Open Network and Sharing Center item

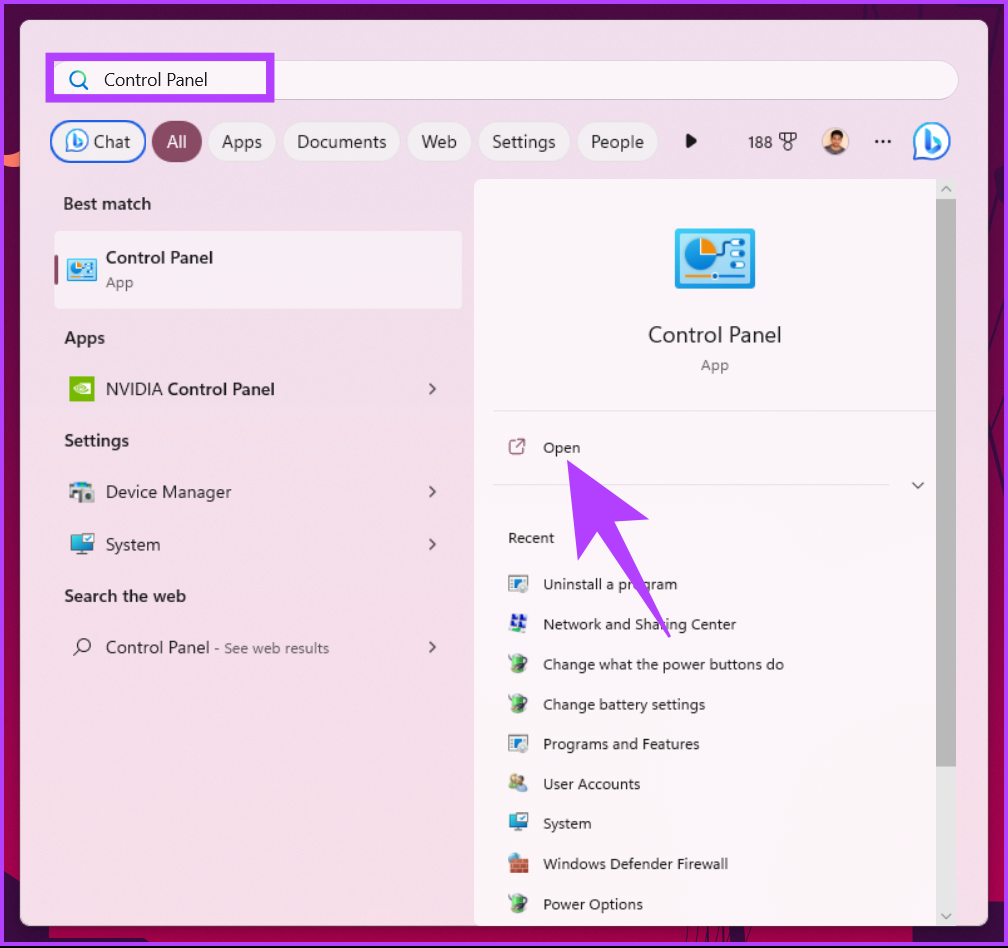click(x=640, y=624)
